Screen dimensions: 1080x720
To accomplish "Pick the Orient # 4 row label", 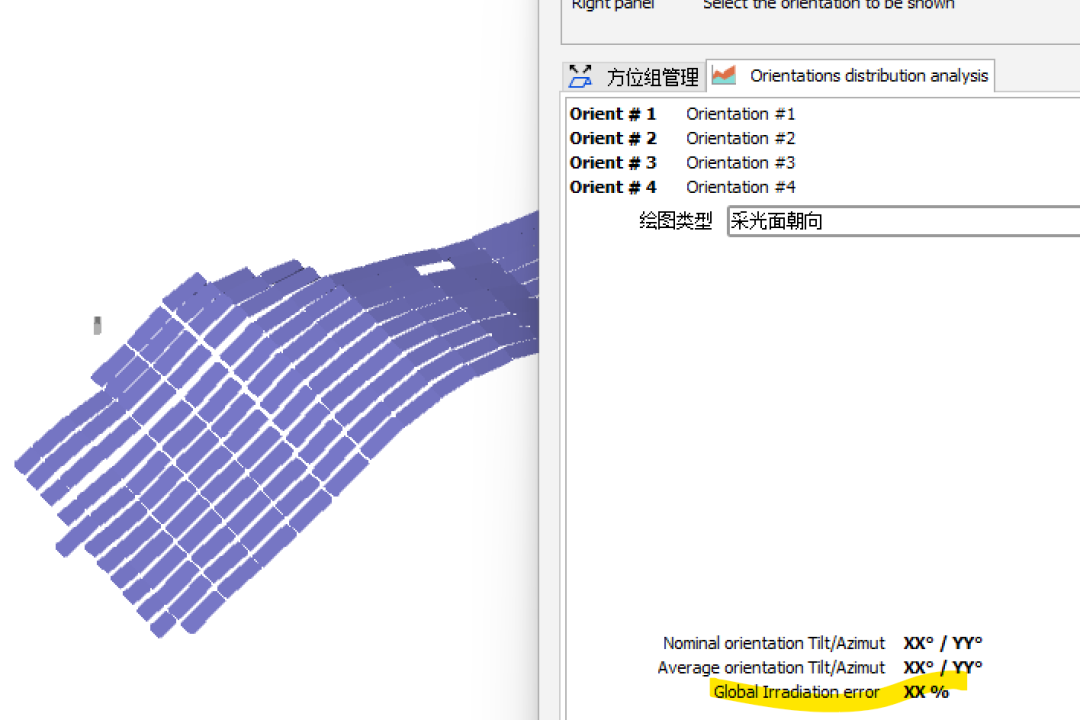I will (x=613, y=187).
